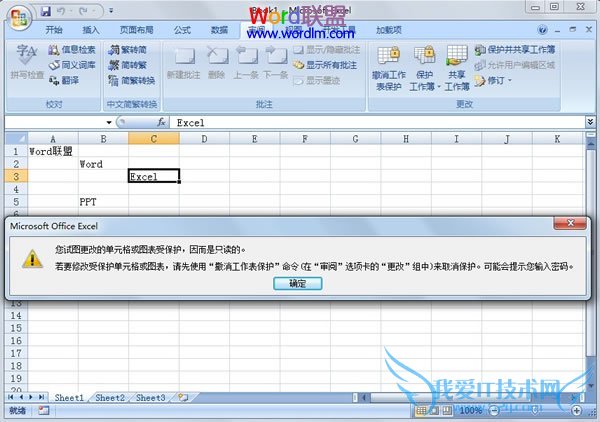Open the Customize Quick Access Toolbar arrow
The height and width of the screenshot is (422, 600).
coord(111,11)
